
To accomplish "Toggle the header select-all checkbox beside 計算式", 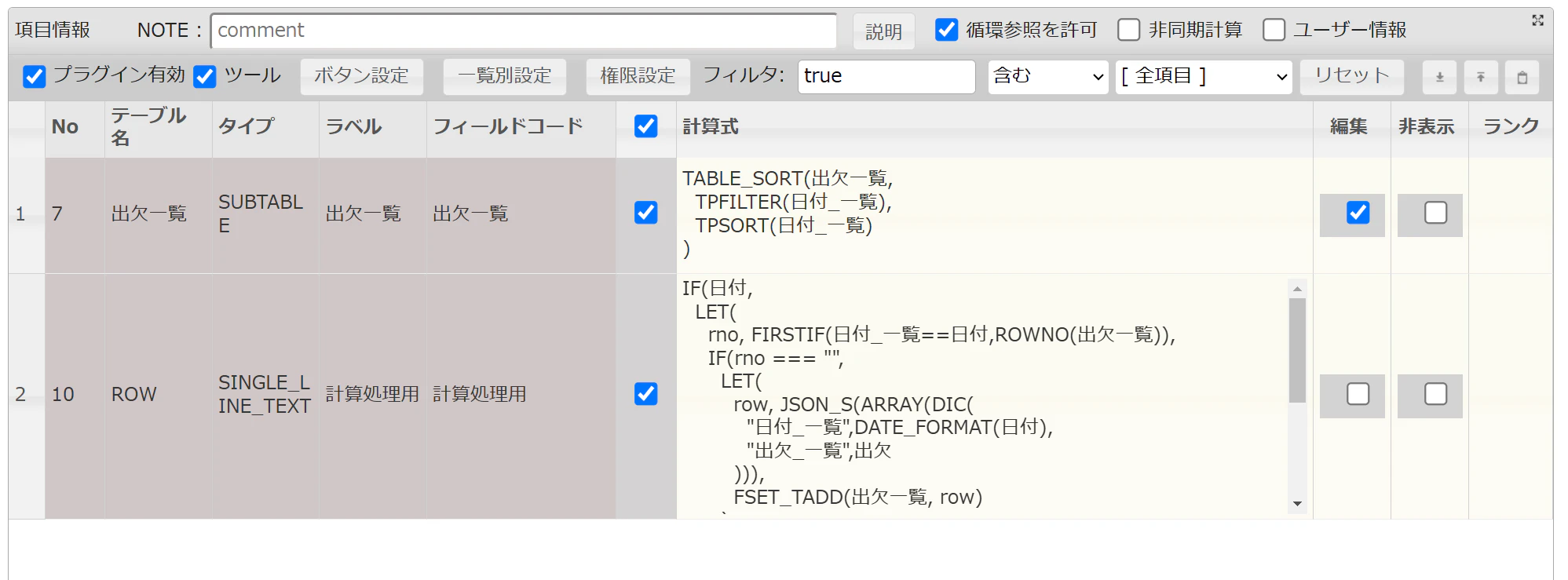I will pos(645,126).
